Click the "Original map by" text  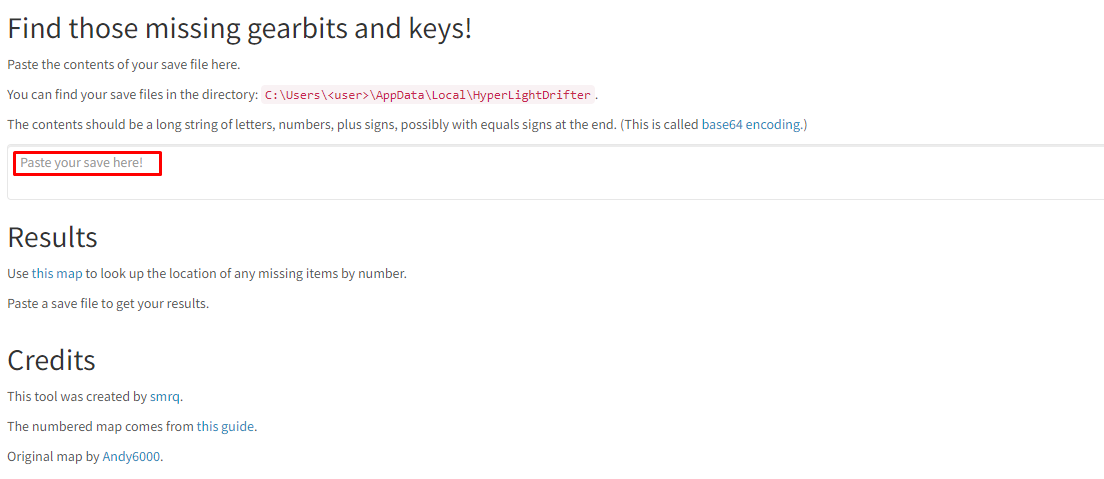pos(53,456)
